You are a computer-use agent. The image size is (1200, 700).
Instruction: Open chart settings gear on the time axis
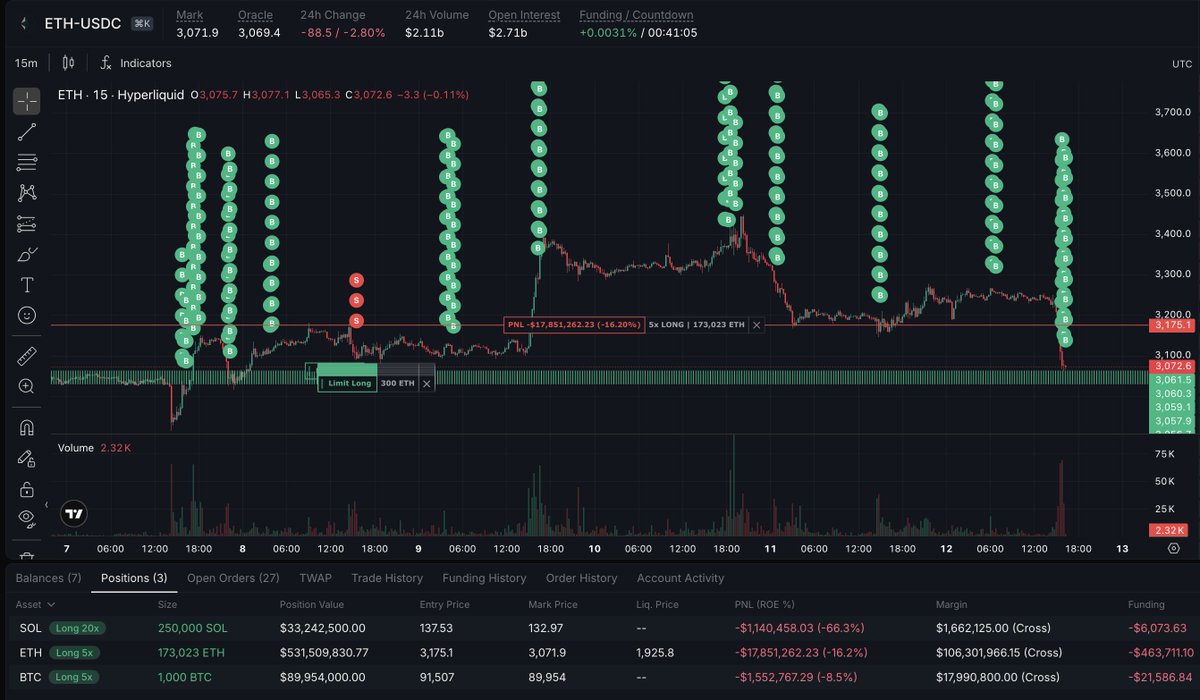[x=1174, y=548]
